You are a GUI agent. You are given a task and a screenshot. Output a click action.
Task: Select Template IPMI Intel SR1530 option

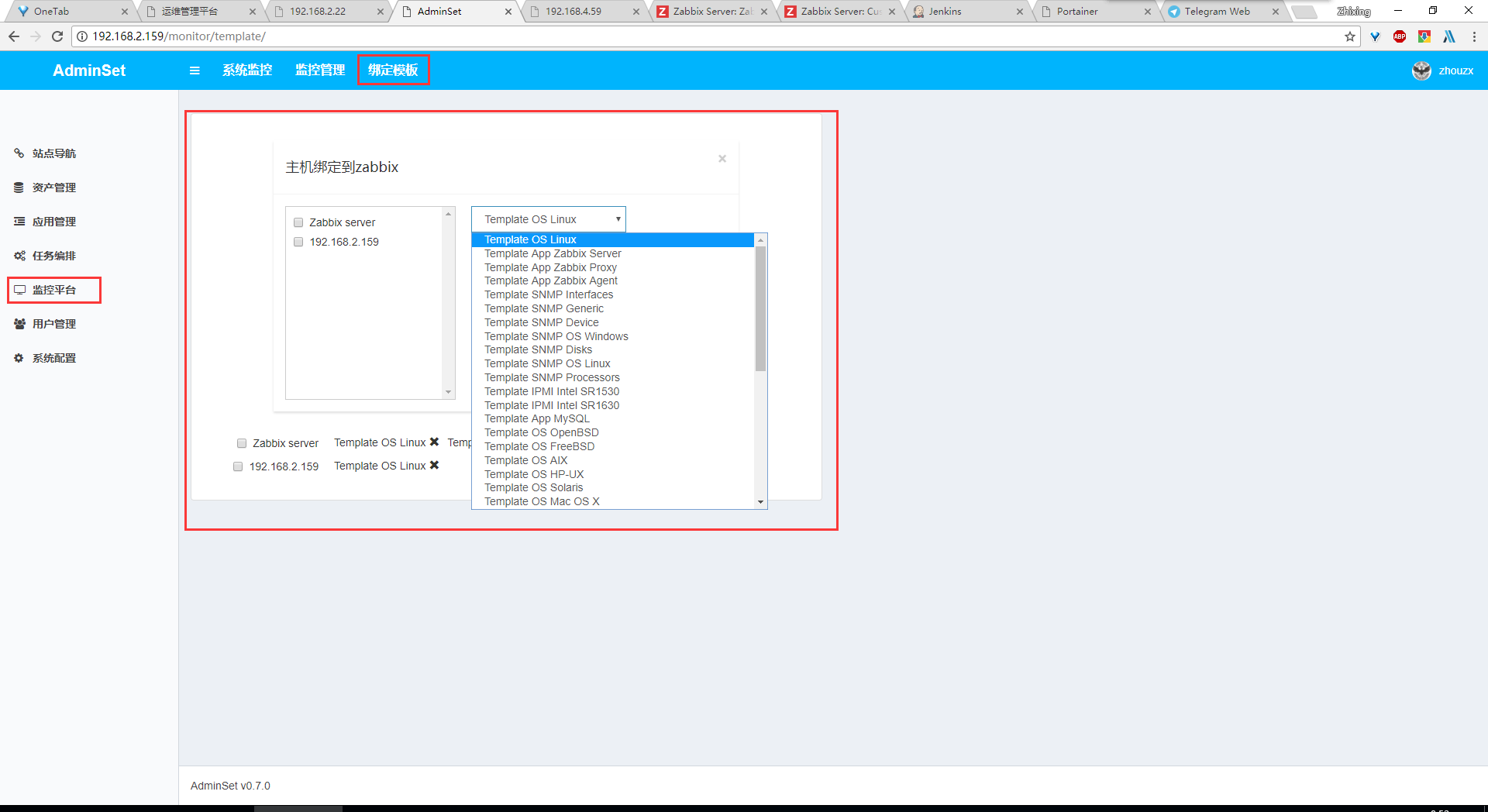coord(613,391)
